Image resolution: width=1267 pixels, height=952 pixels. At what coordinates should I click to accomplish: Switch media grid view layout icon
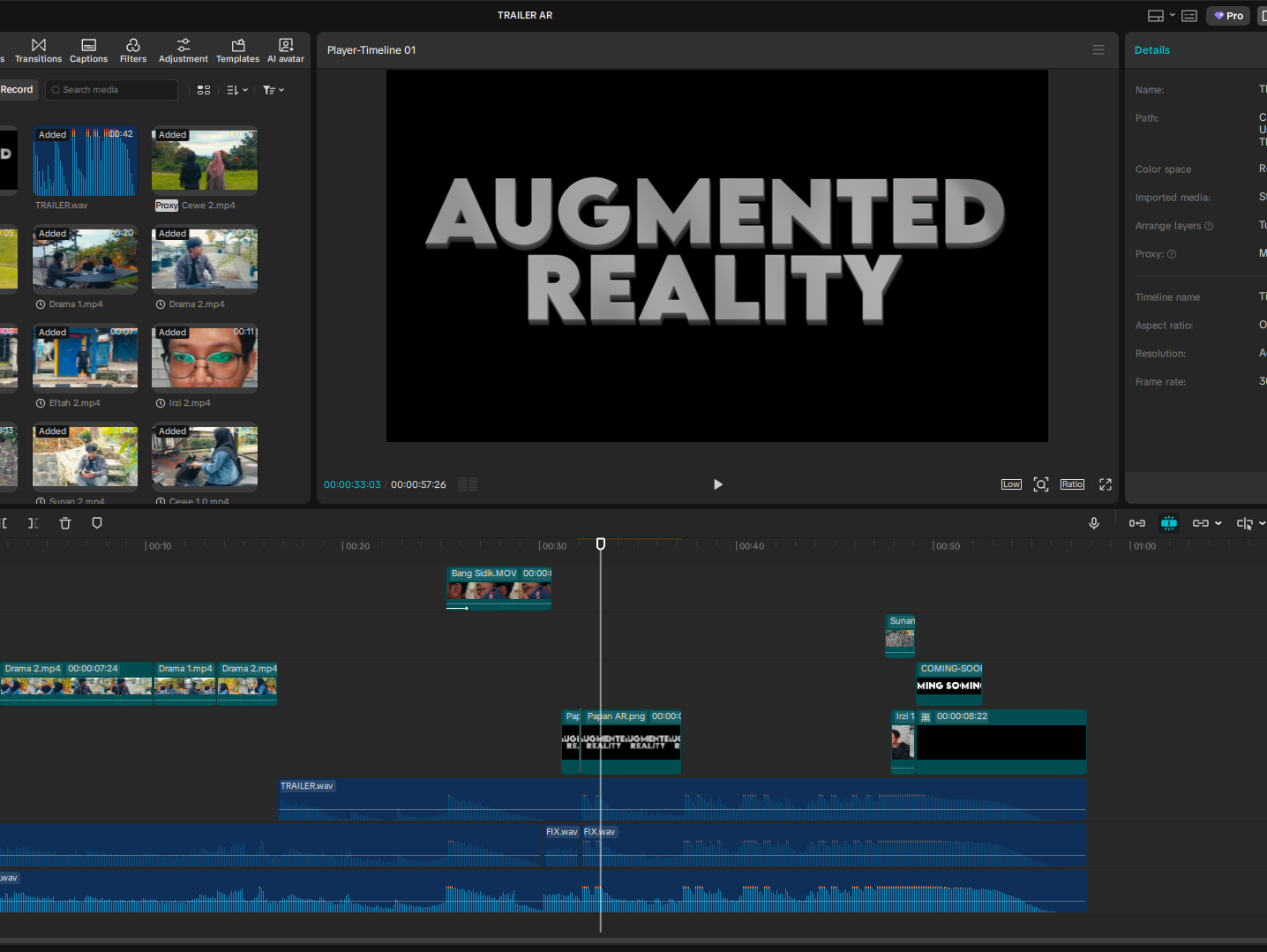coord(204,90)
